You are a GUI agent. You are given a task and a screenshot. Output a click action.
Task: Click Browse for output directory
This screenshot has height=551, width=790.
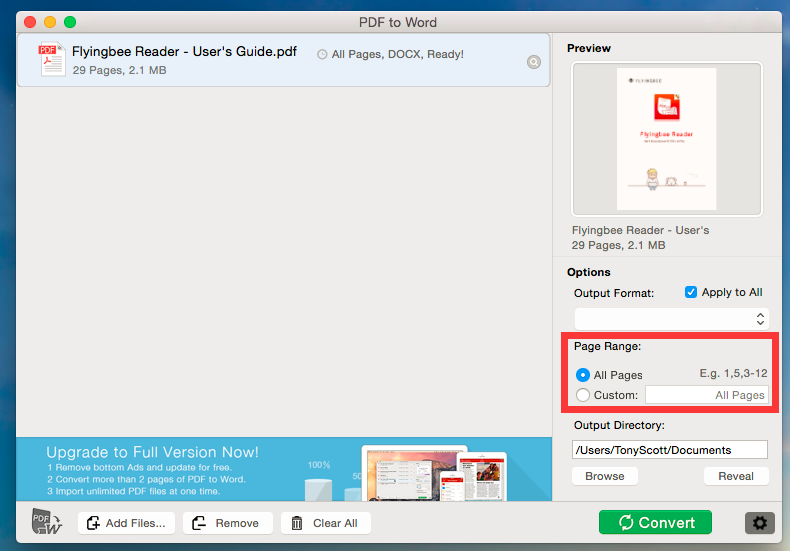click(x=605, y=476)
